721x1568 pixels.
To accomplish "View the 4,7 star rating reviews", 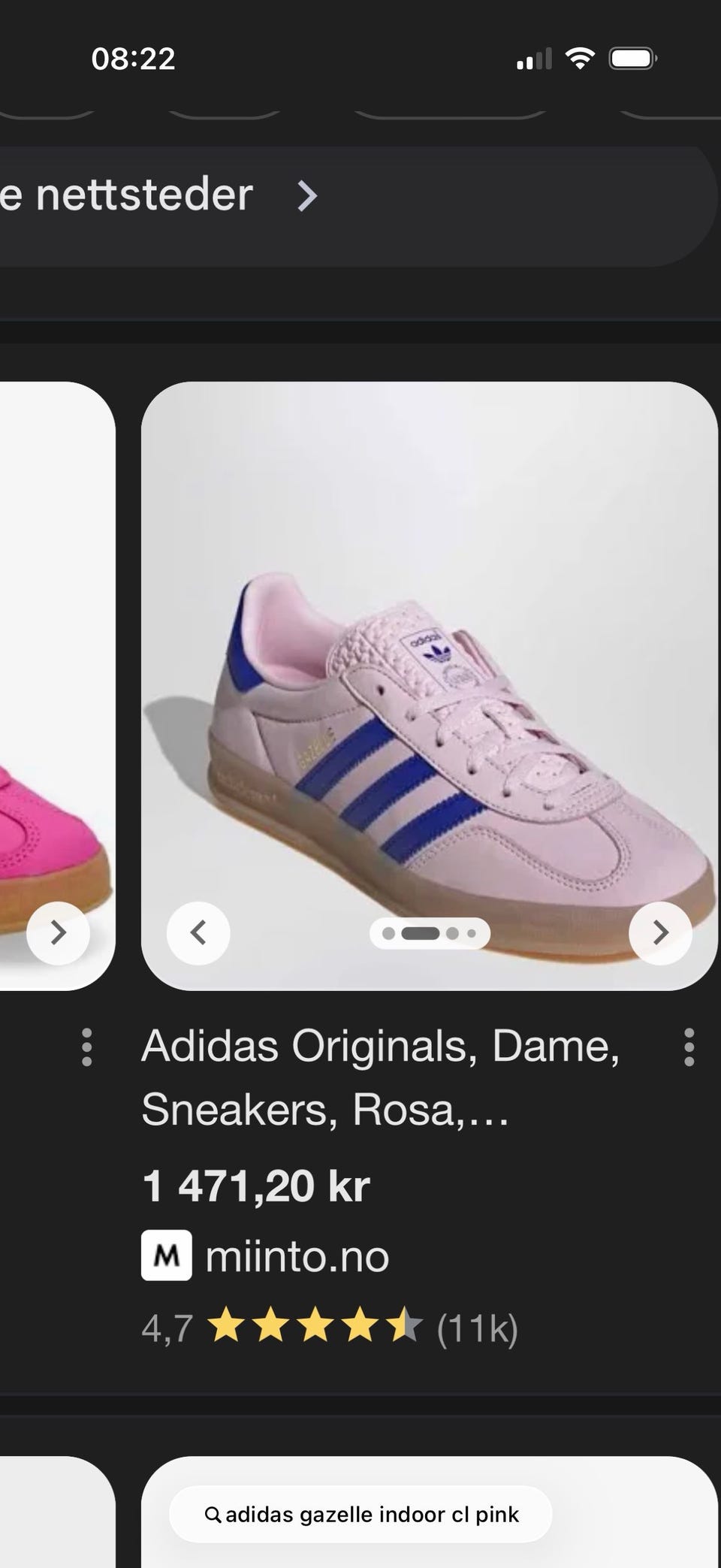I will (x=330, y=1328).
